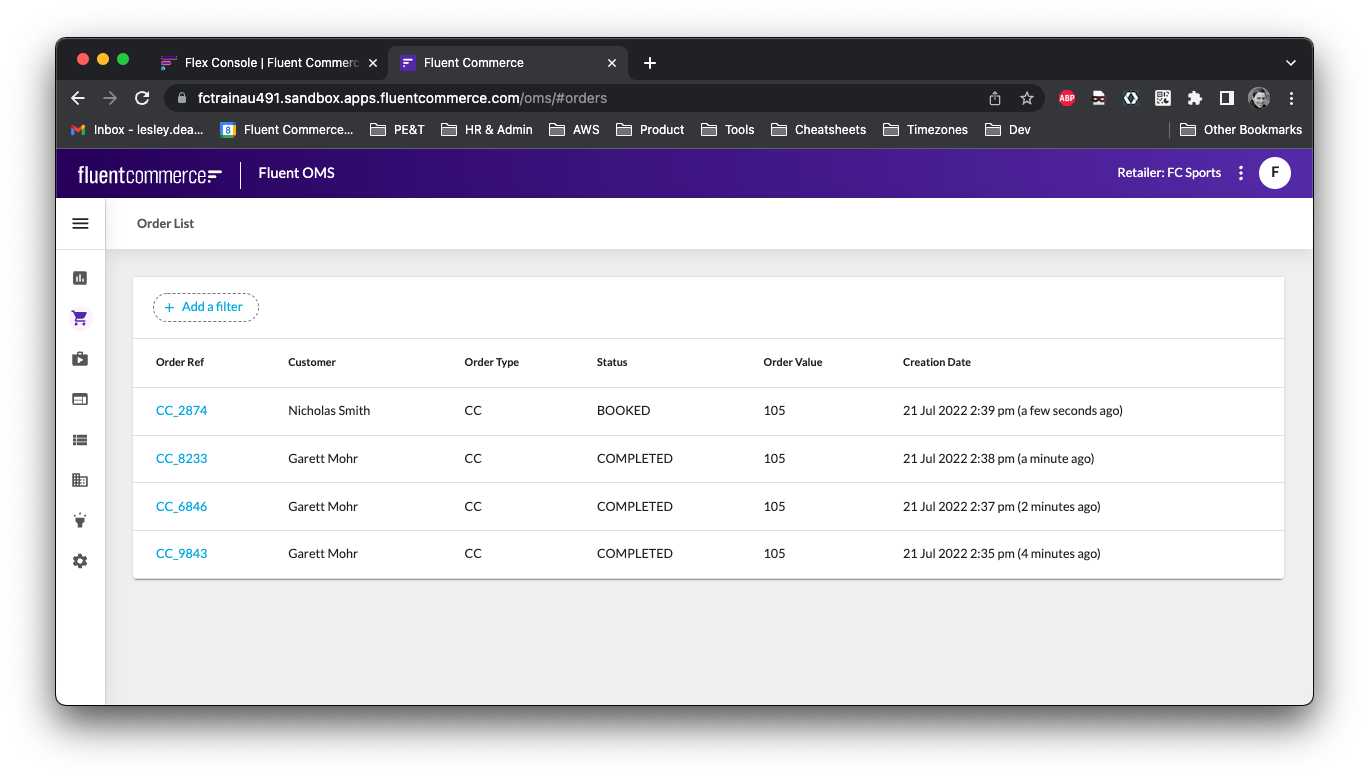Click the browser address bar URL
The height and width of the screenshot is (779, 1369).
(402, 98)
